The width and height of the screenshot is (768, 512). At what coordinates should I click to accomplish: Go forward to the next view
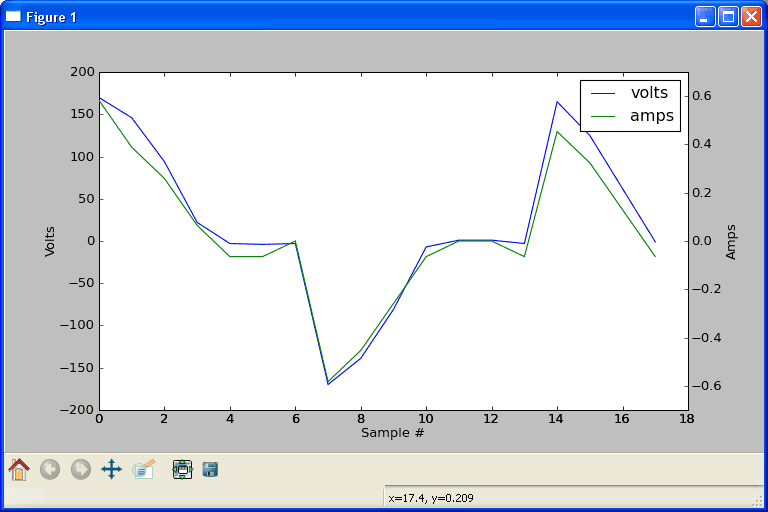pos(81,469)
